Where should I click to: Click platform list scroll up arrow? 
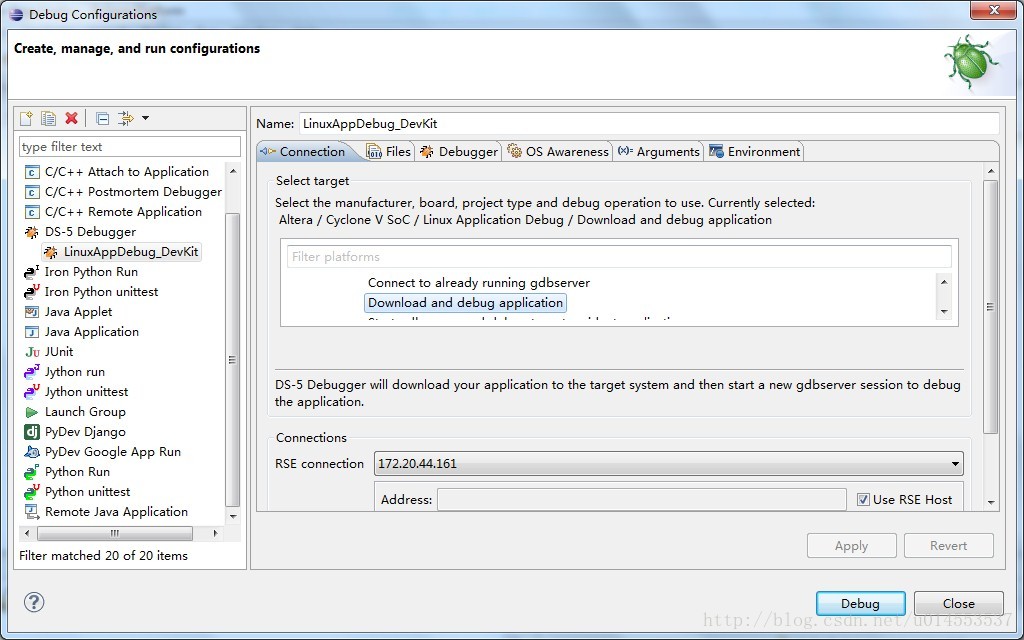(944, 281)
